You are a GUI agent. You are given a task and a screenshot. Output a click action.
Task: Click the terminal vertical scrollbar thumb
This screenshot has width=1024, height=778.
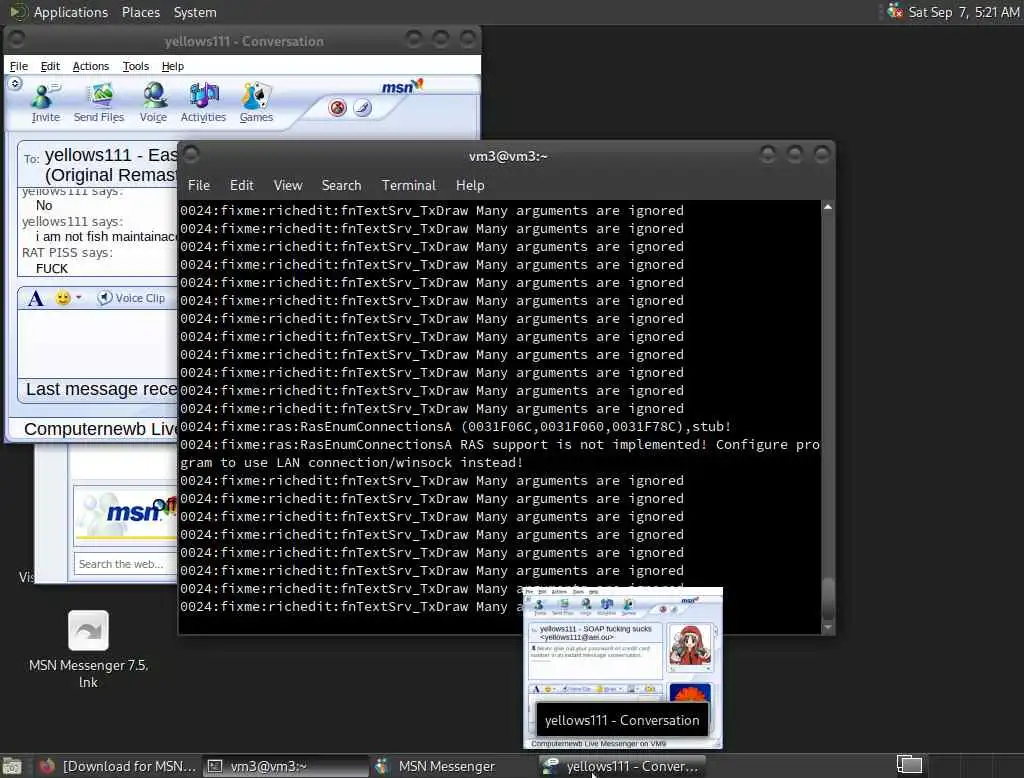click(x=827, y=598)
